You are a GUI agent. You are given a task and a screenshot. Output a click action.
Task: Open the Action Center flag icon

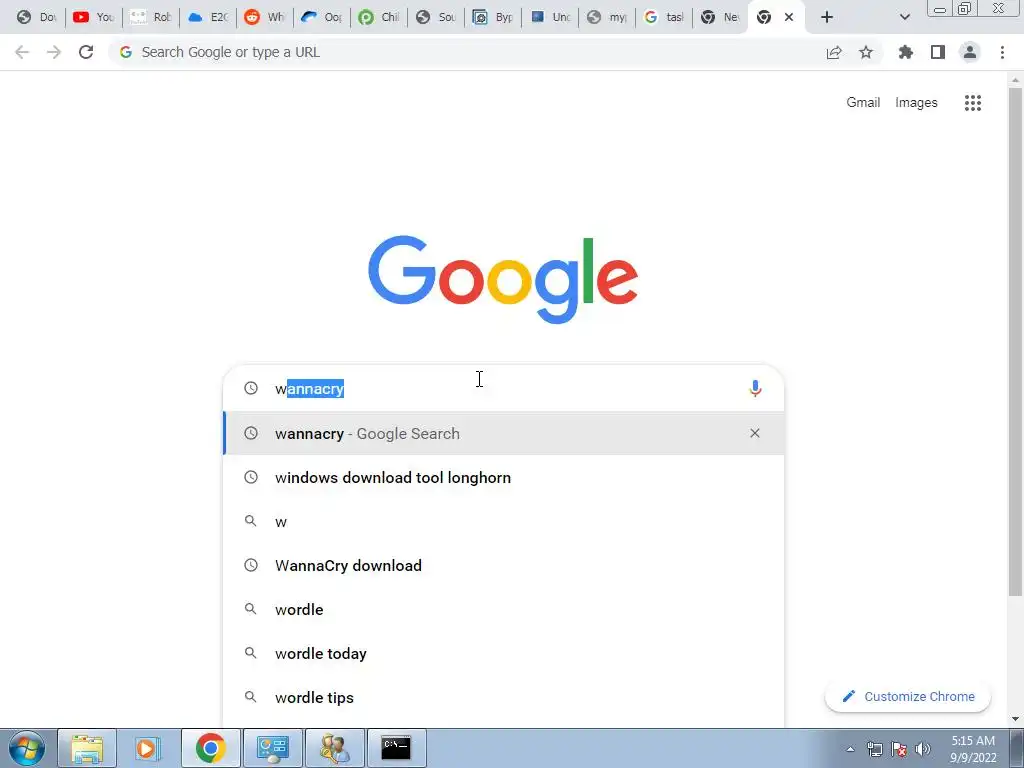(x=899, y=749)
